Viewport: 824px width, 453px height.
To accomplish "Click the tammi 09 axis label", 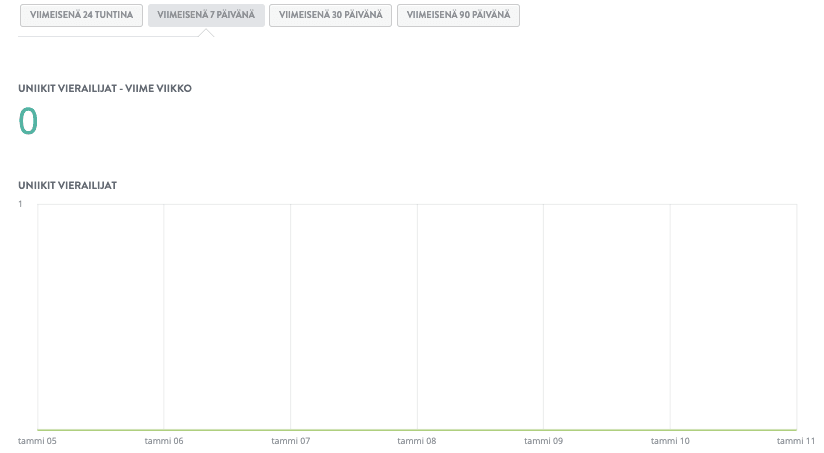I will (x=544, y=440).
